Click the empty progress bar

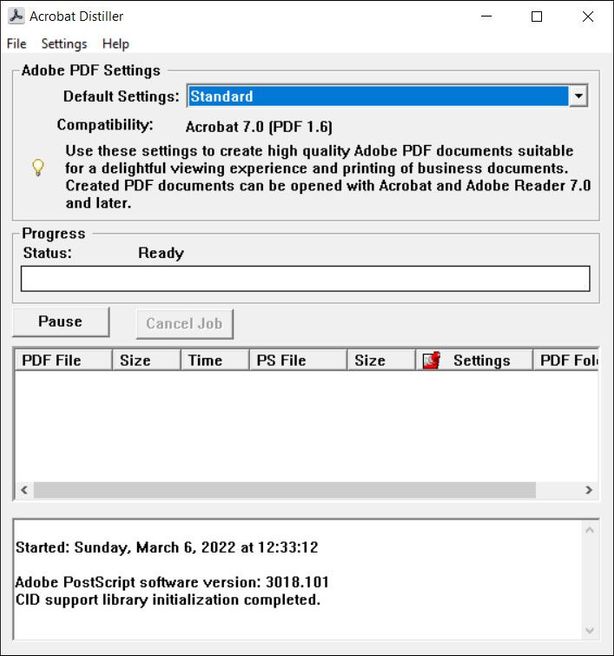[x=305, y=279]
